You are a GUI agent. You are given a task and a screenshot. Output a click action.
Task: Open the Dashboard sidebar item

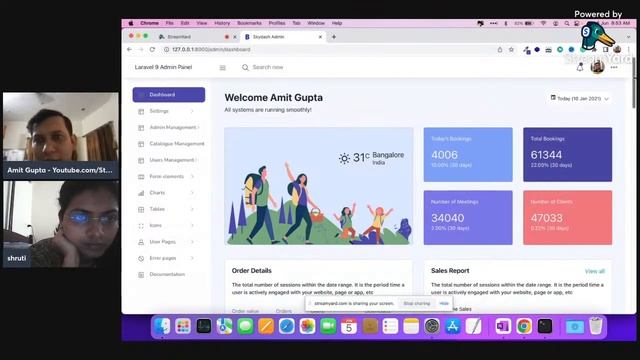[169, 95]
